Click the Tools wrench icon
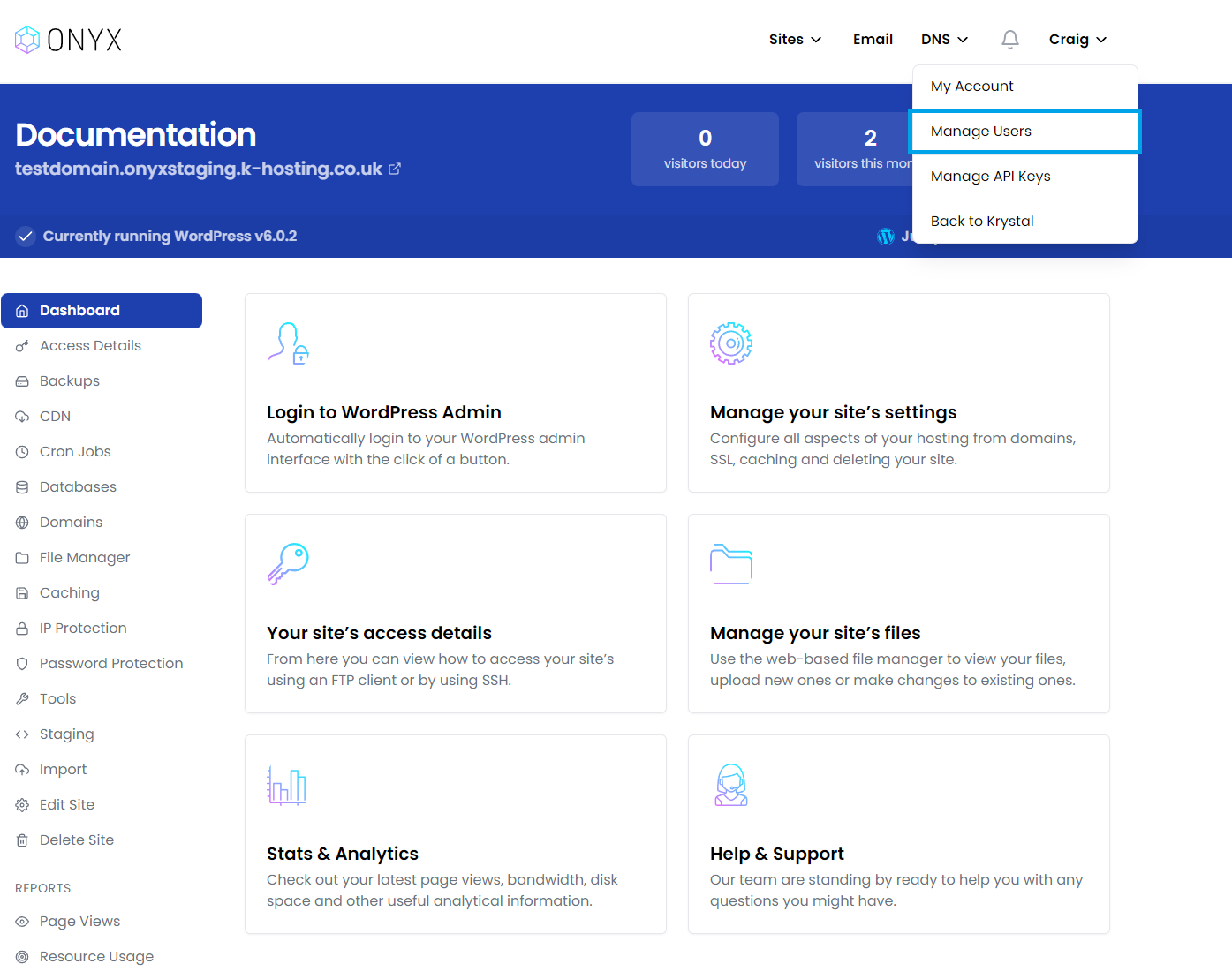The width and height of the screenshot is (1232, 979). click(x=22, y=699)
